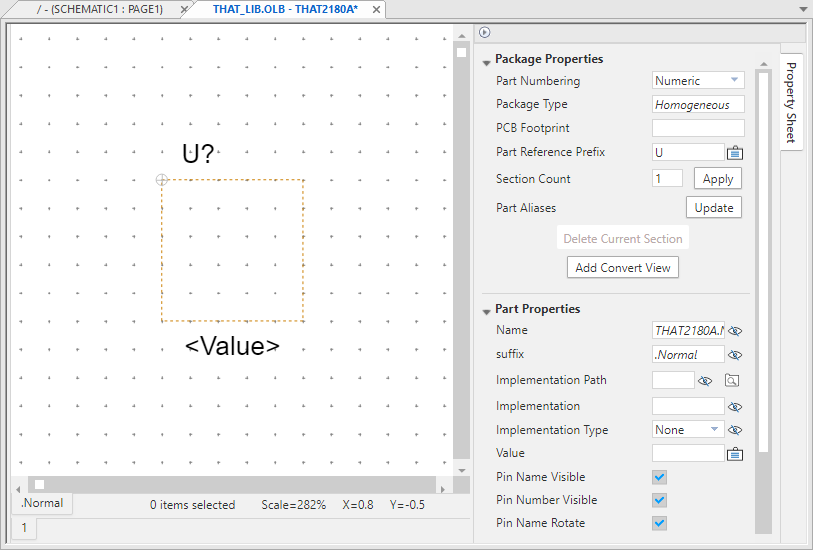Uncheck Pin Name Visible checkbox
813x550 pixels.
tap(659, 477)
